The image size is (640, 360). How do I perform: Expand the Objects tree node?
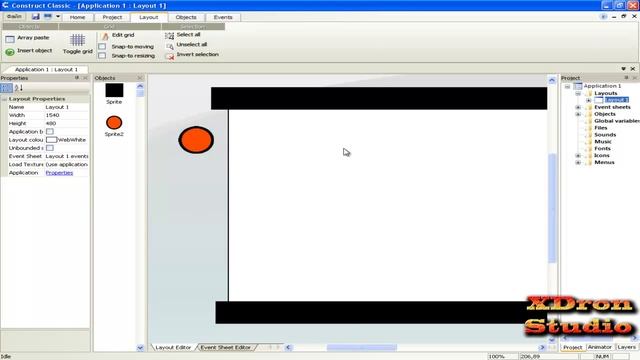tap(578, 114)
